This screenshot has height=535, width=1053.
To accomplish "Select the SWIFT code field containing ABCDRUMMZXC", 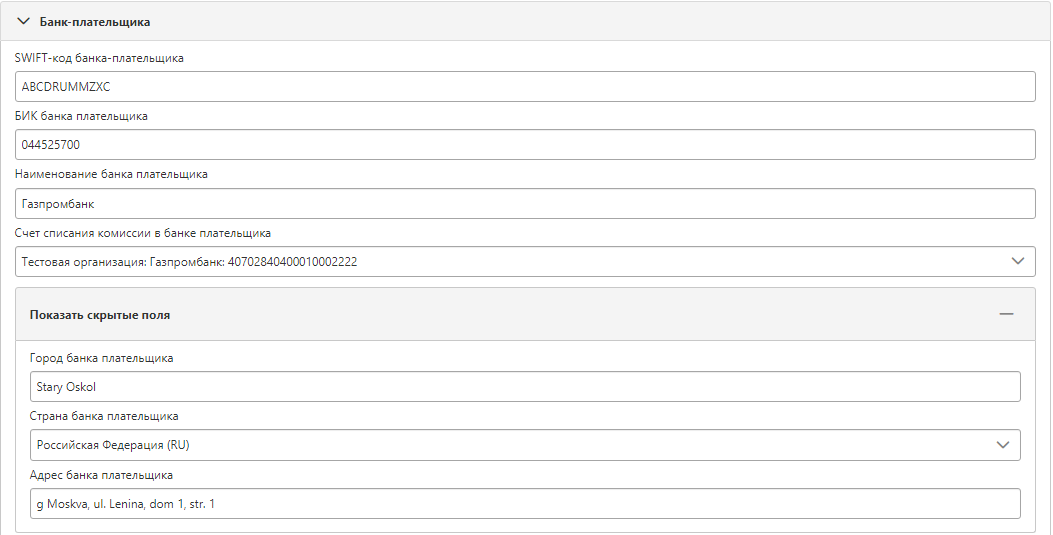I will coord(525,87).
